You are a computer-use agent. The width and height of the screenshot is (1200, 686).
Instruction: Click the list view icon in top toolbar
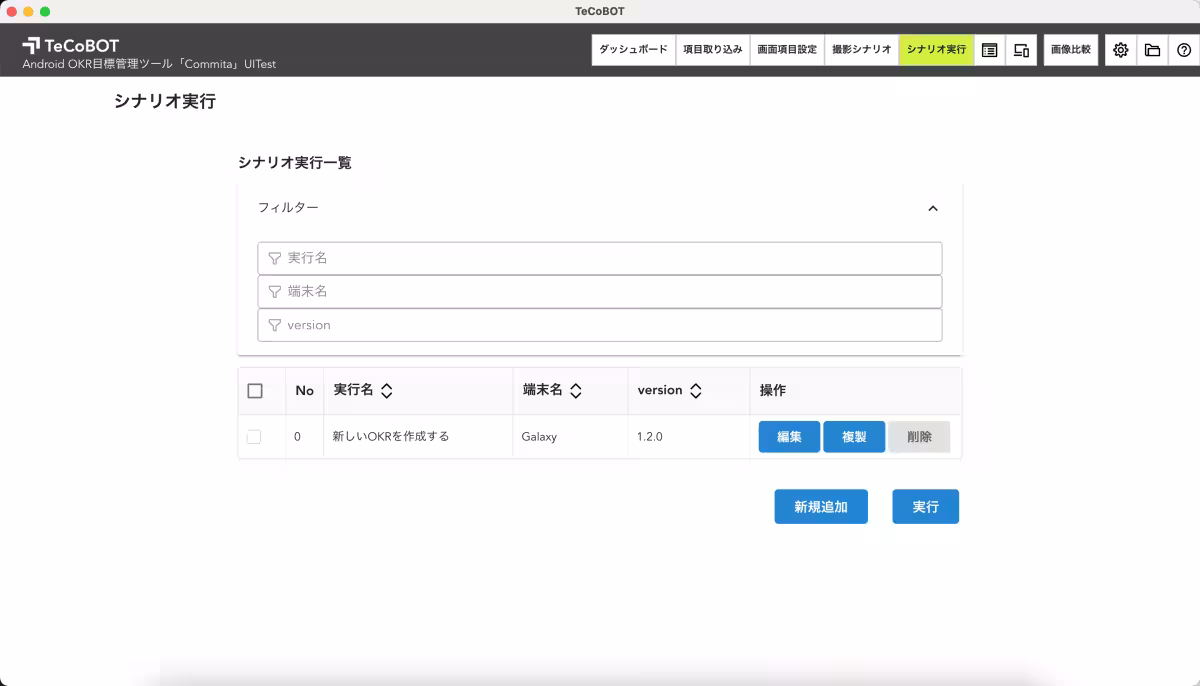[989, 50]
